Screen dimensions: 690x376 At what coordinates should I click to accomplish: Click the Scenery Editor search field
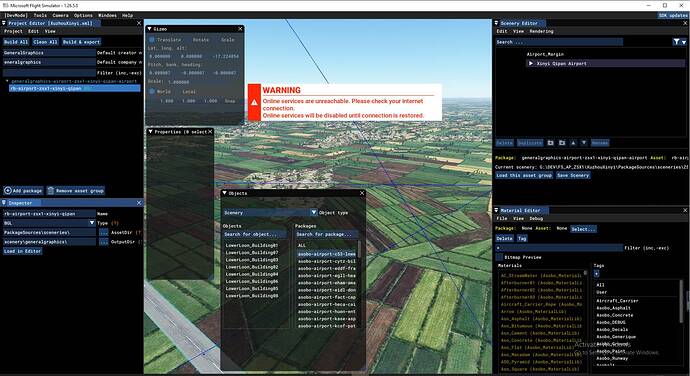click(559, 42)
